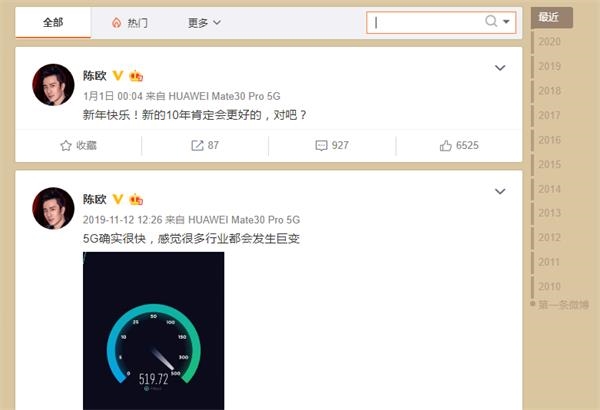Viewport: 600px width, 410px height.
Task: Open the 陈欧 username link on the 5G post
Action: 95,199
